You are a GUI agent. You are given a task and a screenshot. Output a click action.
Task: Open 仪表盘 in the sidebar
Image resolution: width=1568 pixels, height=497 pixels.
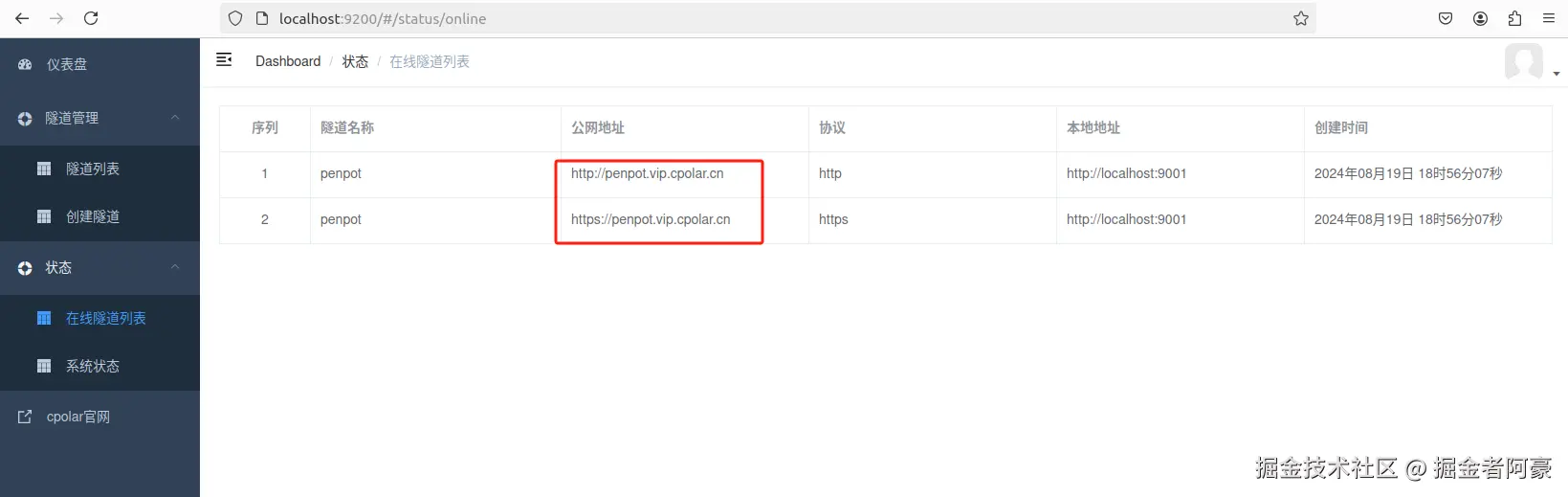[99, 64]
